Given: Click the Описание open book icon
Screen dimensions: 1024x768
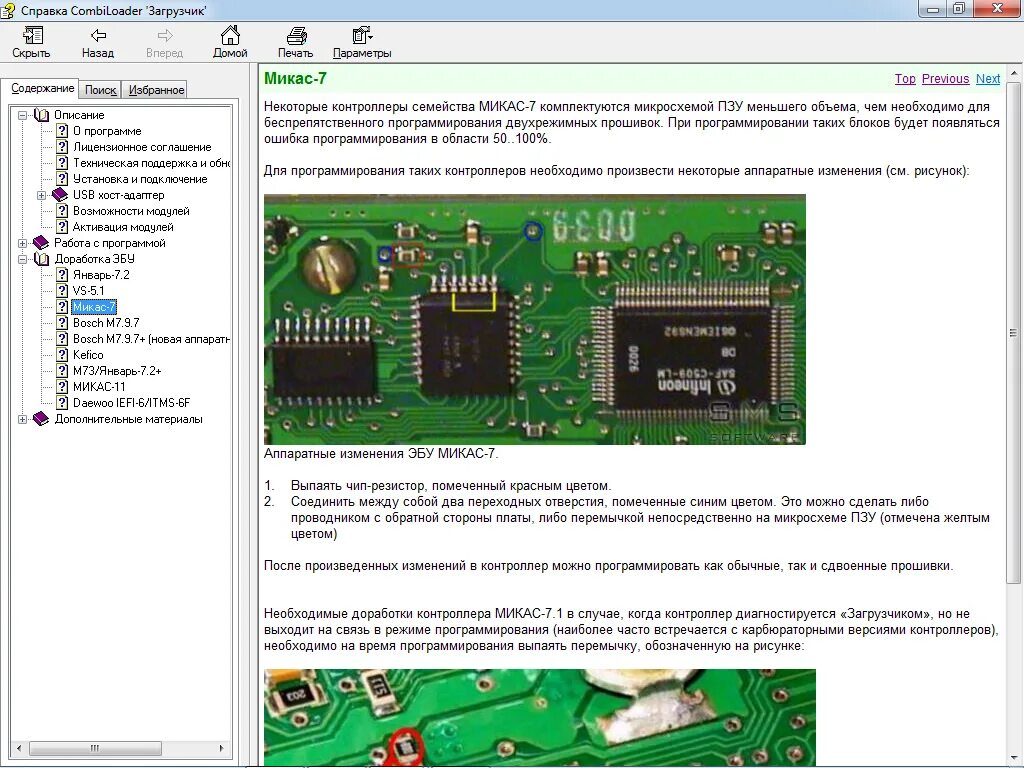Looking at the screenshot, I should point(41,115).
